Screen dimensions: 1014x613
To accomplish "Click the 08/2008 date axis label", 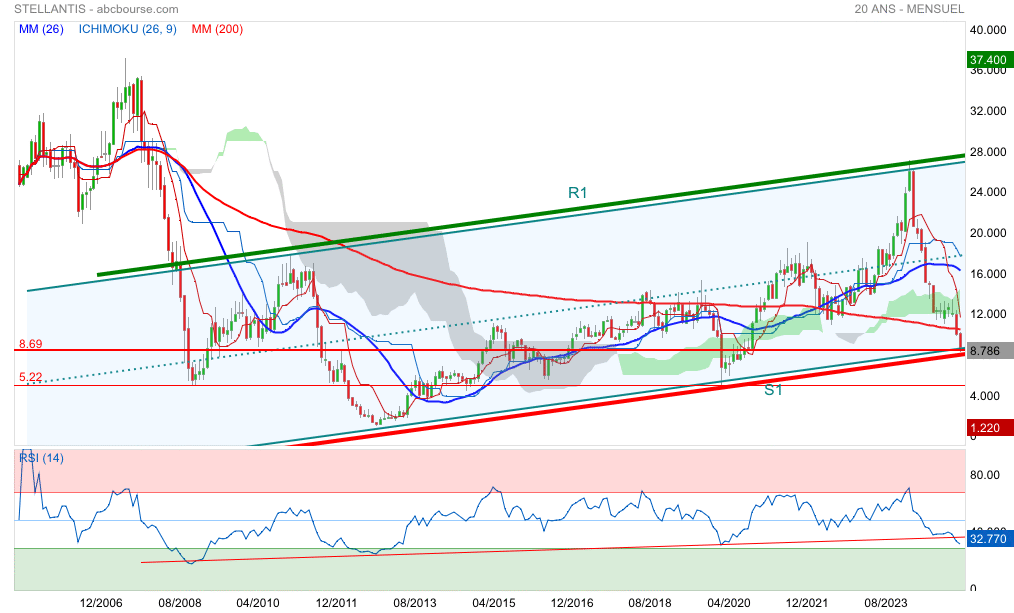I will [x=179, y=603].
